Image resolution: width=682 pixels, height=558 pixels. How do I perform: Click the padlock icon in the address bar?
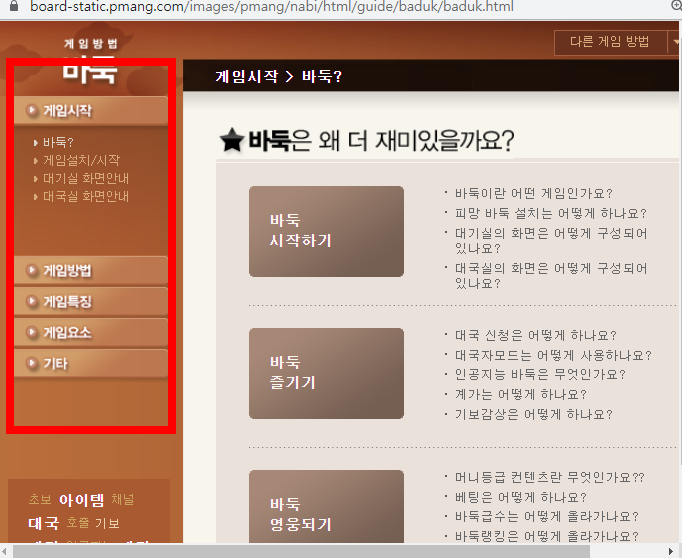pyautogui.click(x=14, y=6)
